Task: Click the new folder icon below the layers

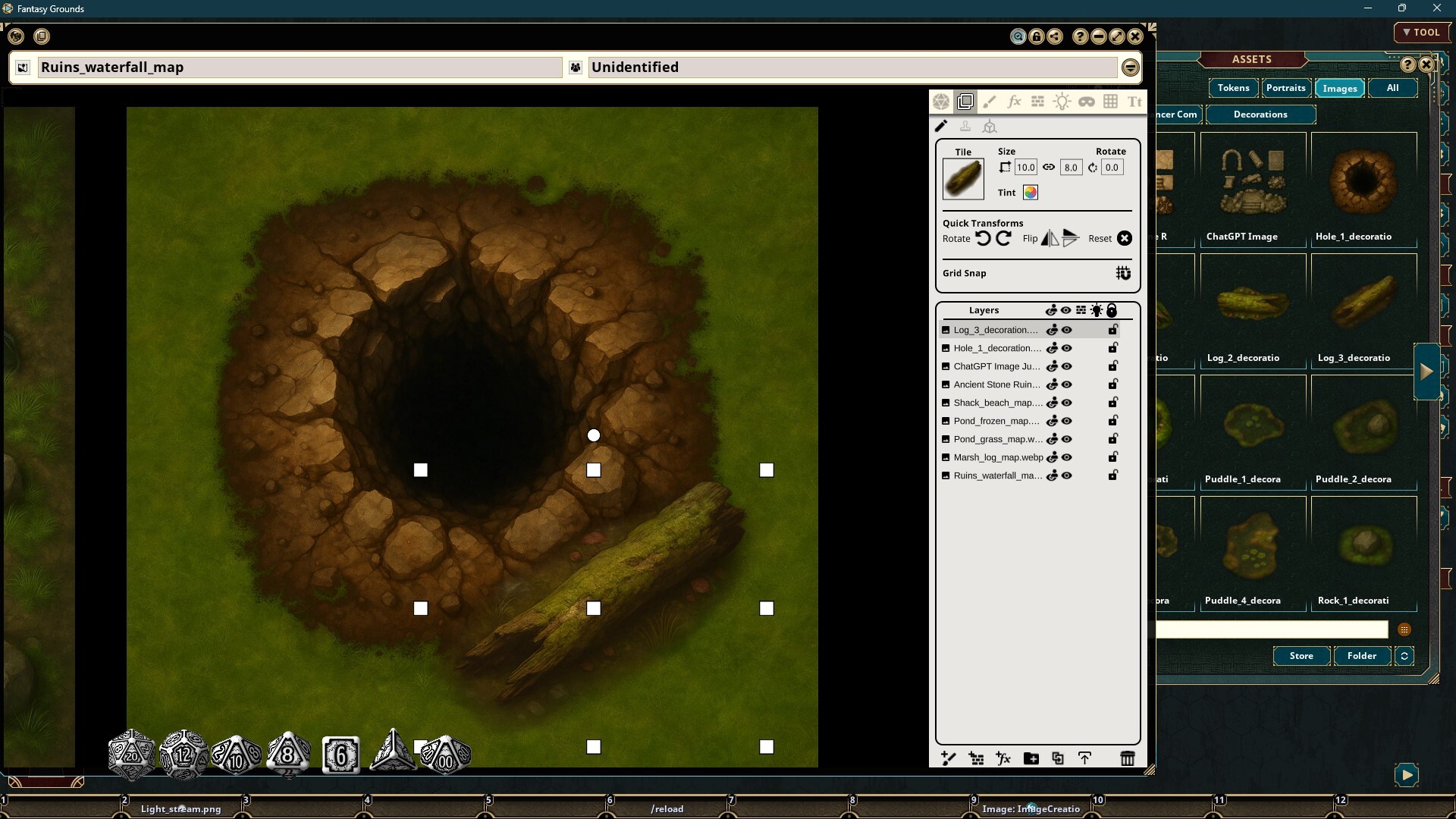Action: pos(1031,758)
